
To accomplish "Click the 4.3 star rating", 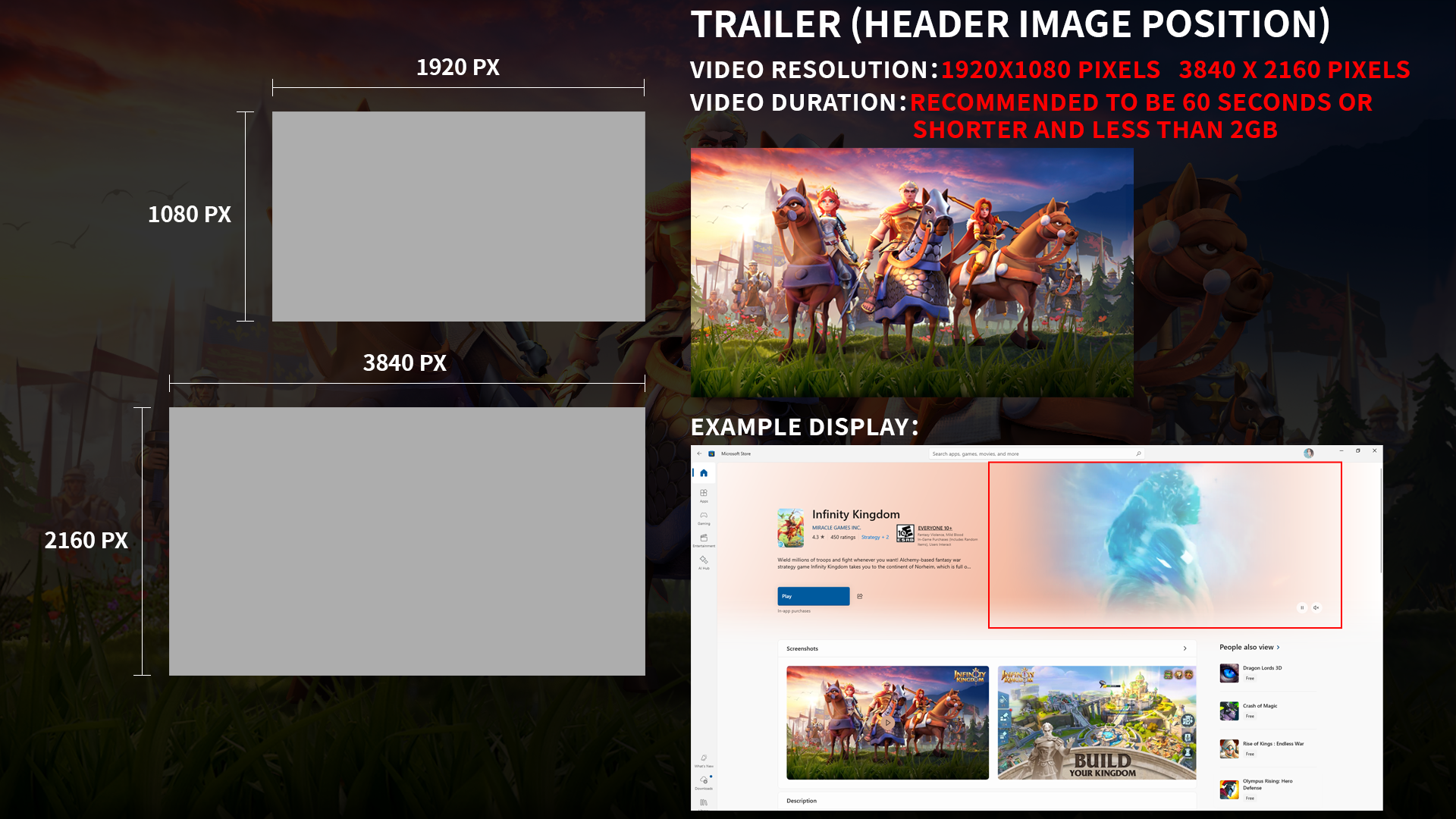I will [x=818, y=537].
